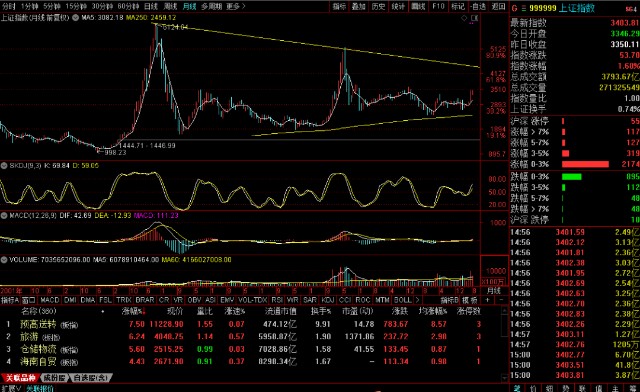Click the plus zoom-in button on timeline
The image size is (640, 392).
coord(487,300)
